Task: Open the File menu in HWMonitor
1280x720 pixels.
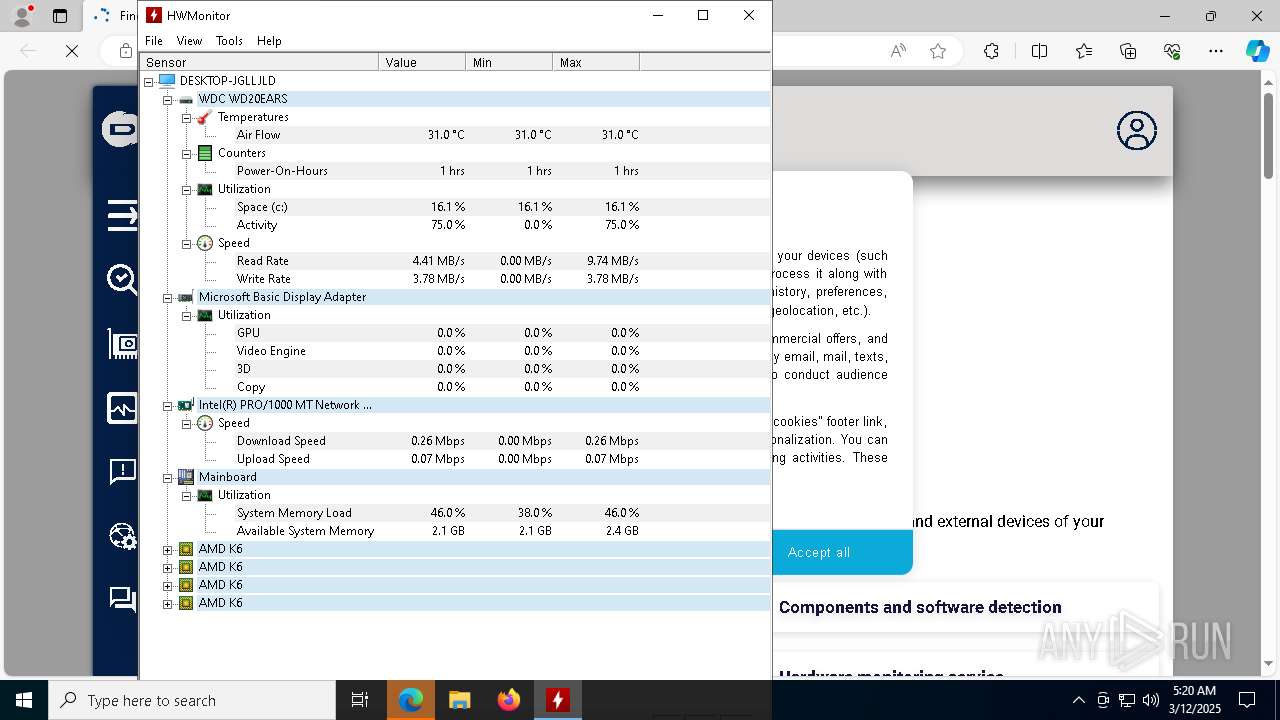Action: [153, 41]
